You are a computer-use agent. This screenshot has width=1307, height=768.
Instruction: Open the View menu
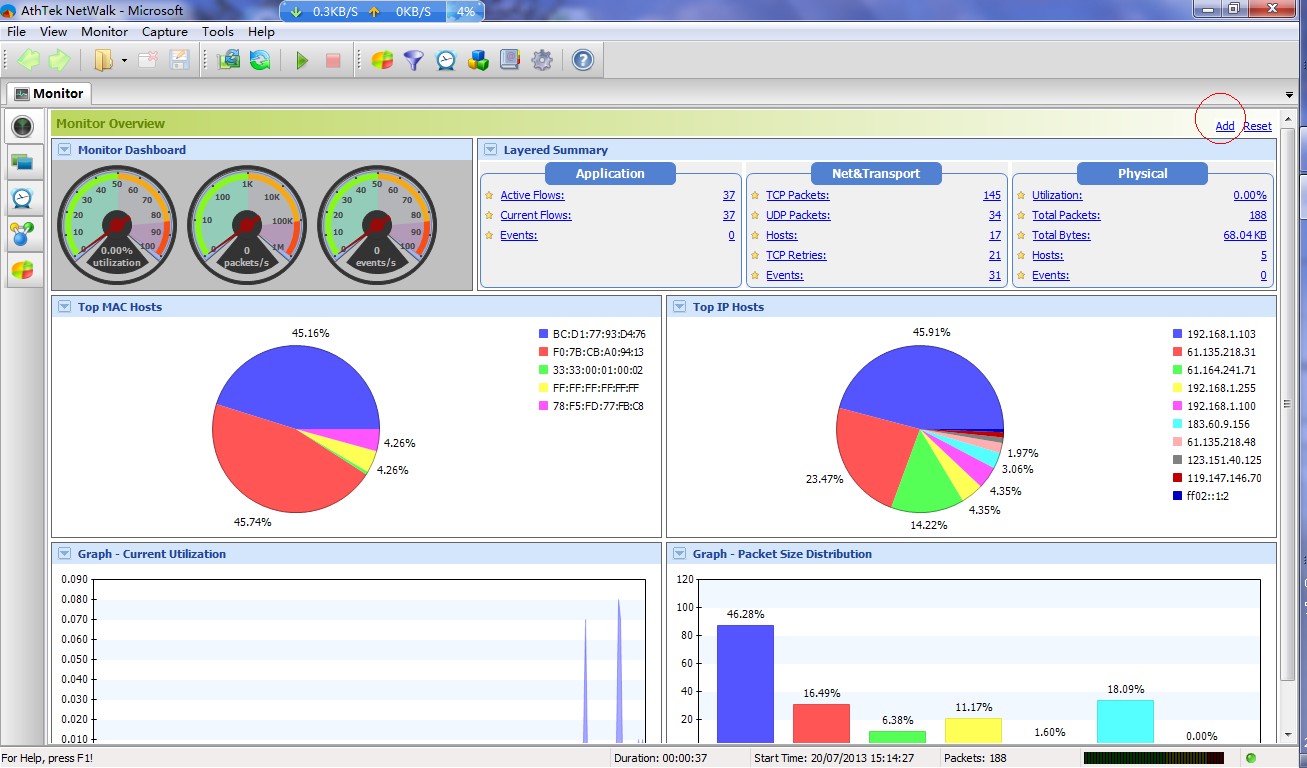pyautogui.click(x=53, y=31)
